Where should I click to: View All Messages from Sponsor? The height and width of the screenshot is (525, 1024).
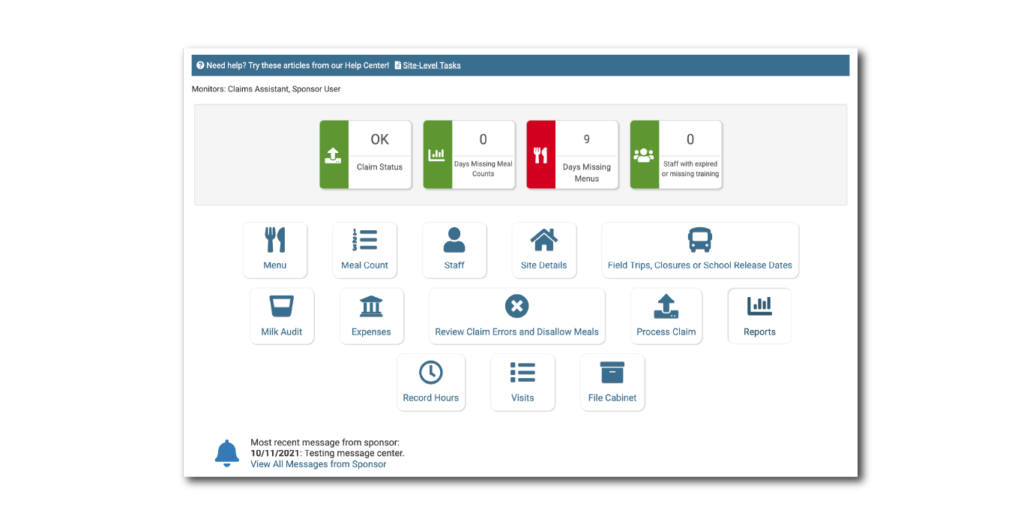click(318, 464)
